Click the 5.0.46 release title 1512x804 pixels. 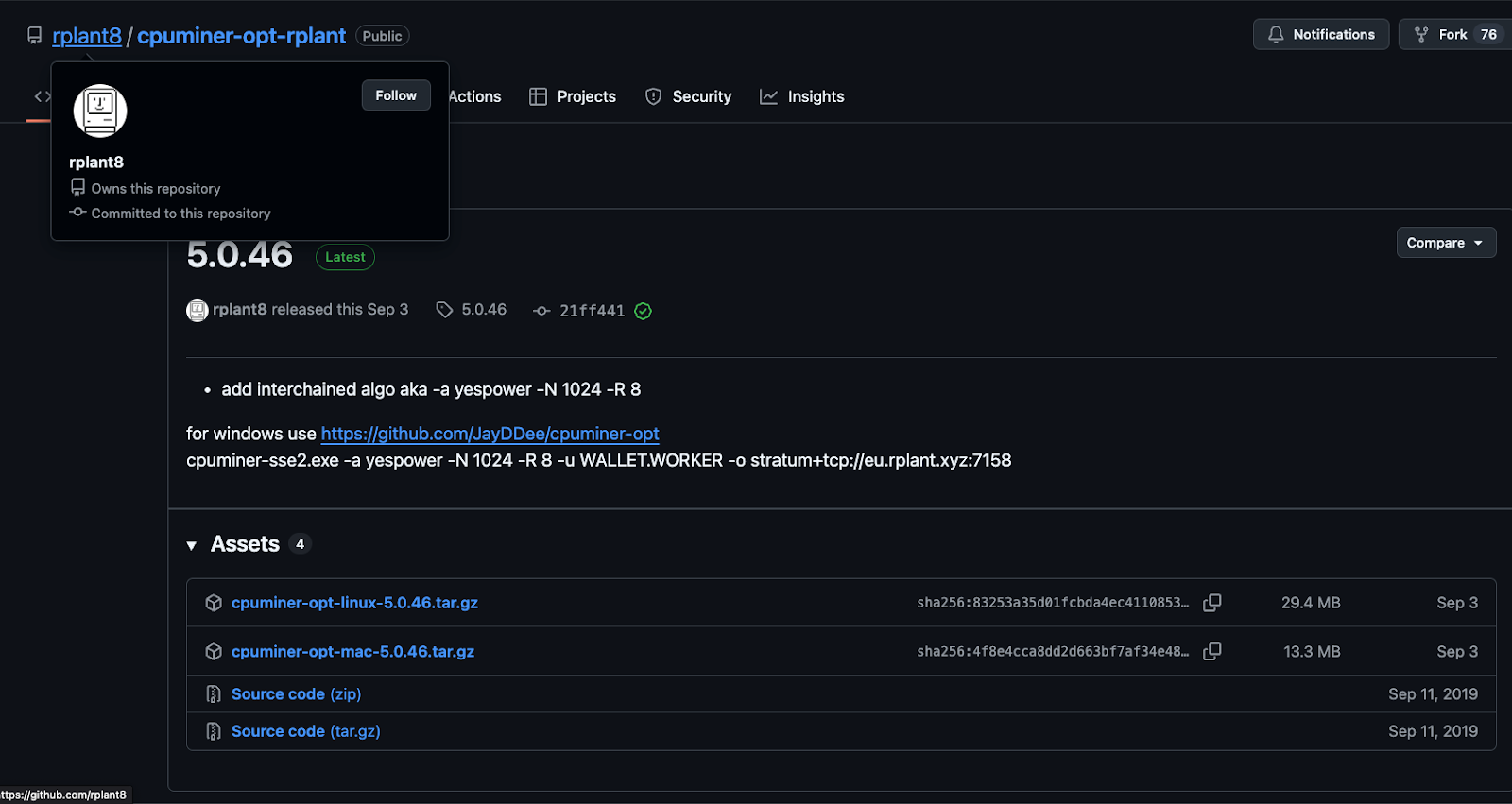tap(240, 255)
